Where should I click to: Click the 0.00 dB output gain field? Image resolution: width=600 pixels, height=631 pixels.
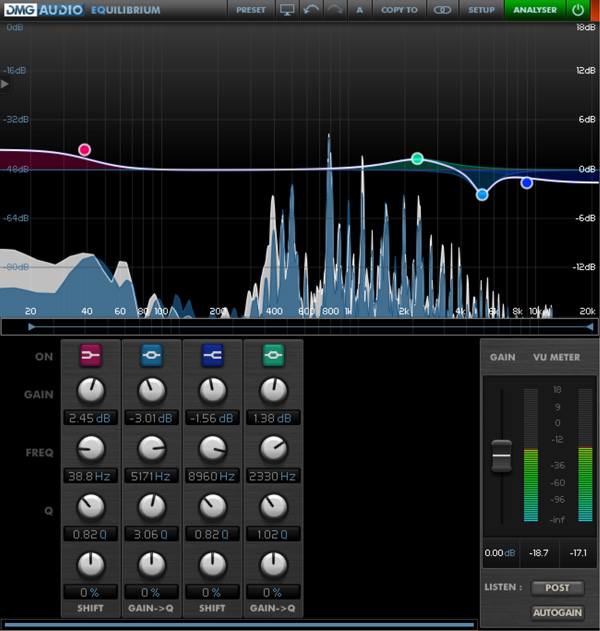coord(500,553)
